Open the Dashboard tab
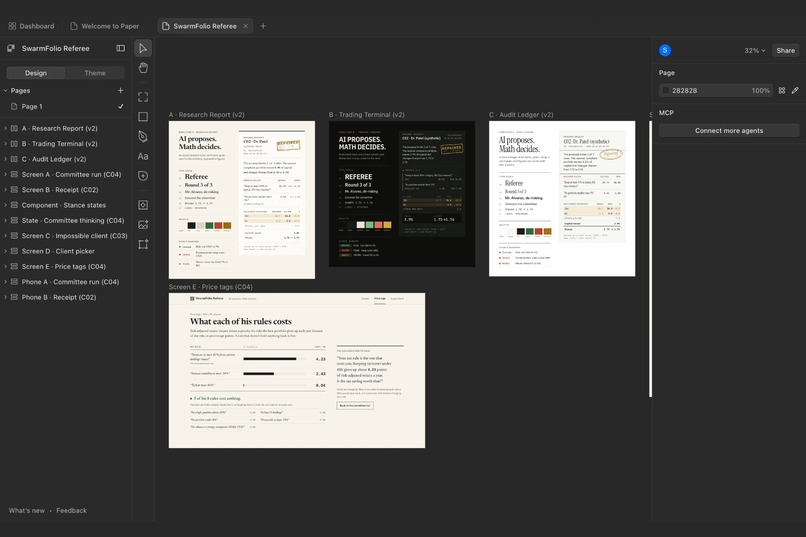Viewport: 806px width, 537px height. coord(31,26)
